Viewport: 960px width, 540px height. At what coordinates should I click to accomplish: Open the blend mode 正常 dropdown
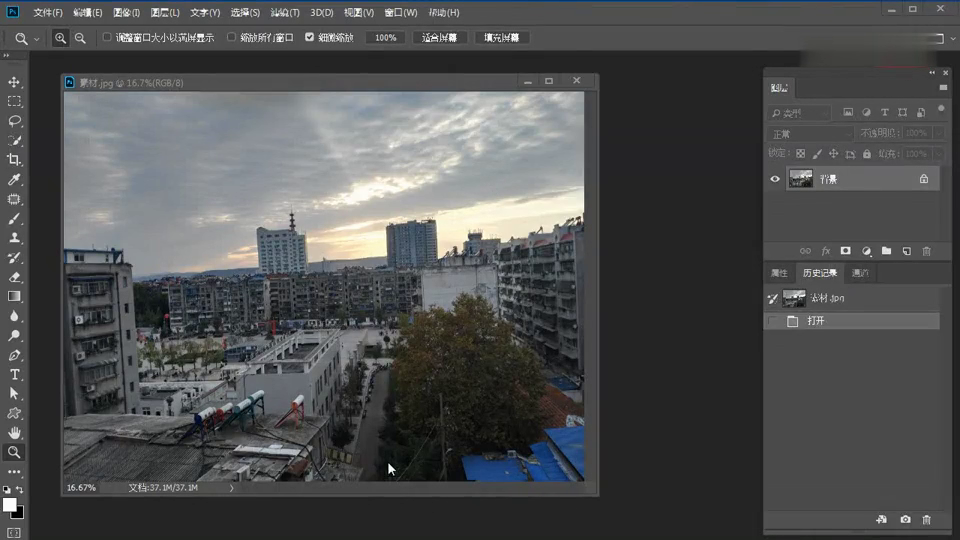point(809,133)
